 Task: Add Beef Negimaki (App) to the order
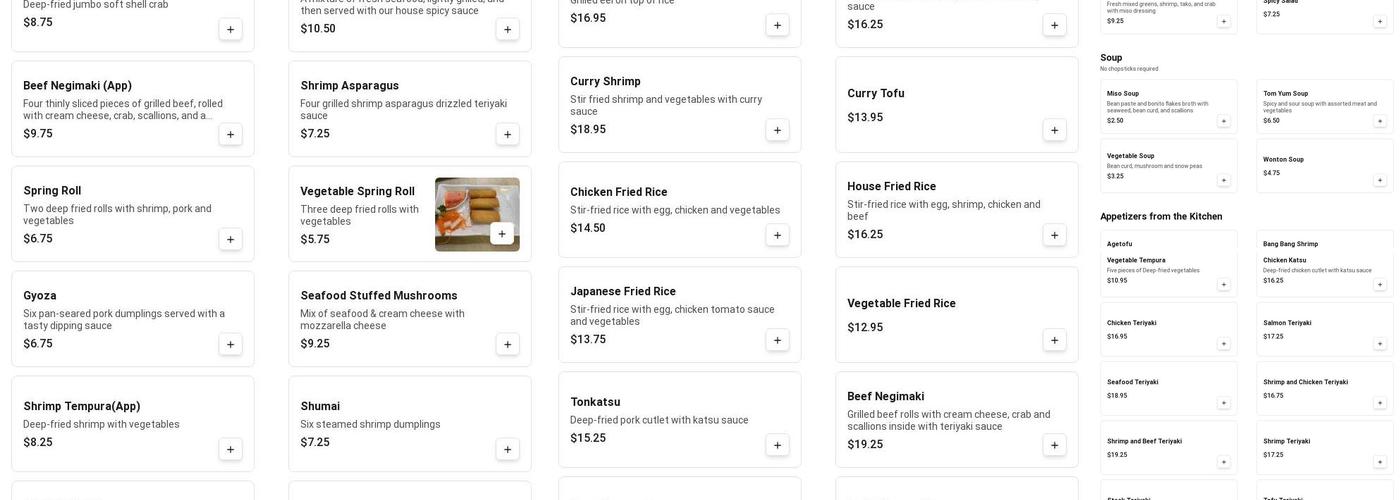tap(230, 134)
